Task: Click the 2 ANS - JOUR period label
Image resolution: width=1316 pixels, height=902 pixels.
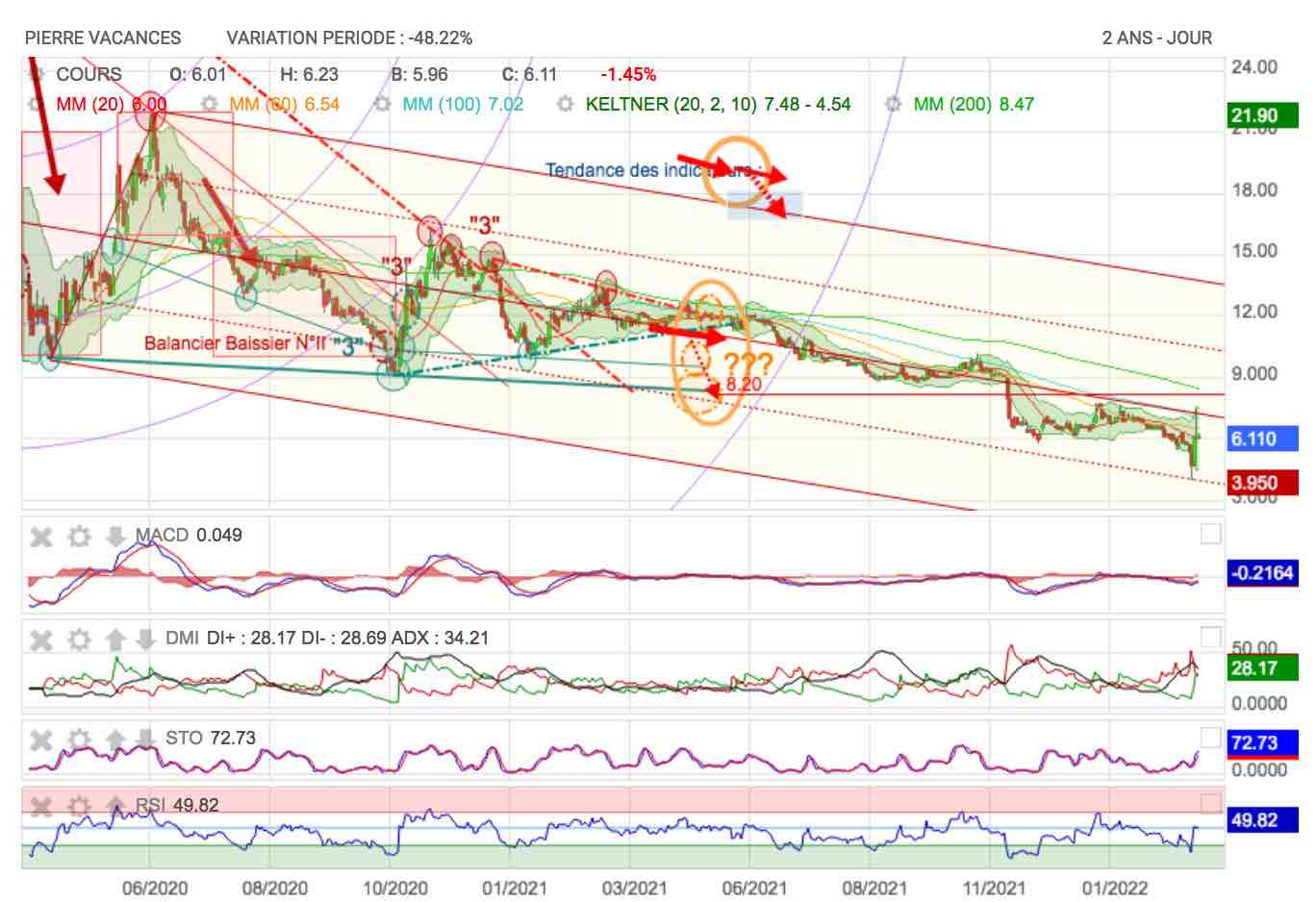Action: pos(1157,38)
